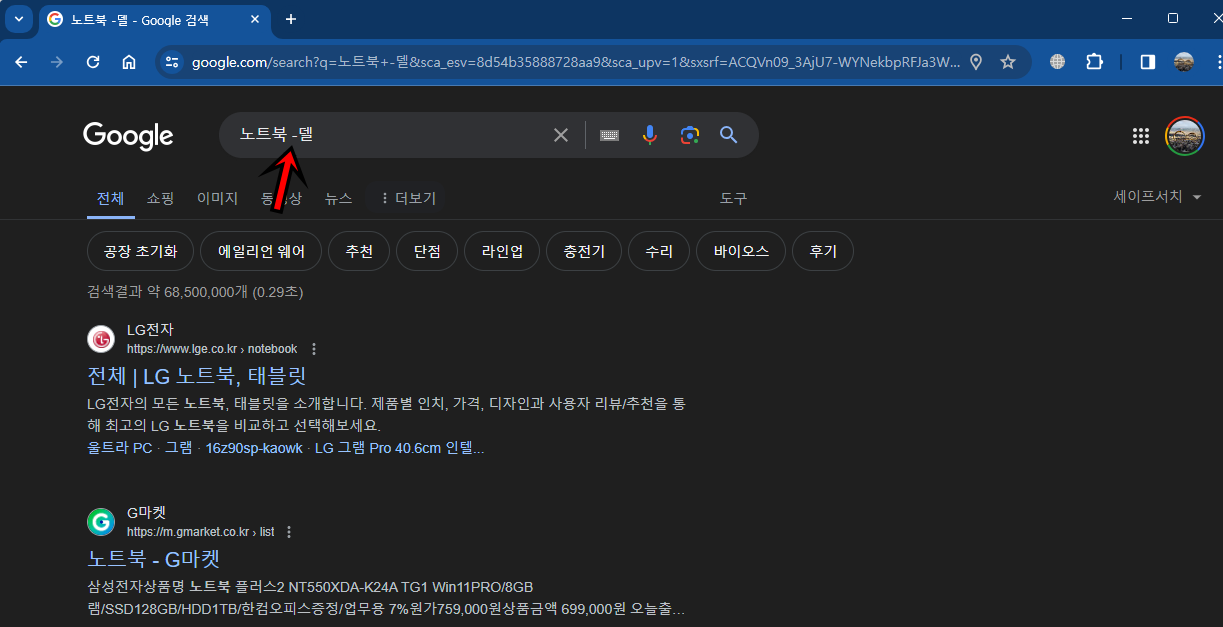
Task: Open a new browser tab
Action: pyautogui.click(x=291, y=19)
